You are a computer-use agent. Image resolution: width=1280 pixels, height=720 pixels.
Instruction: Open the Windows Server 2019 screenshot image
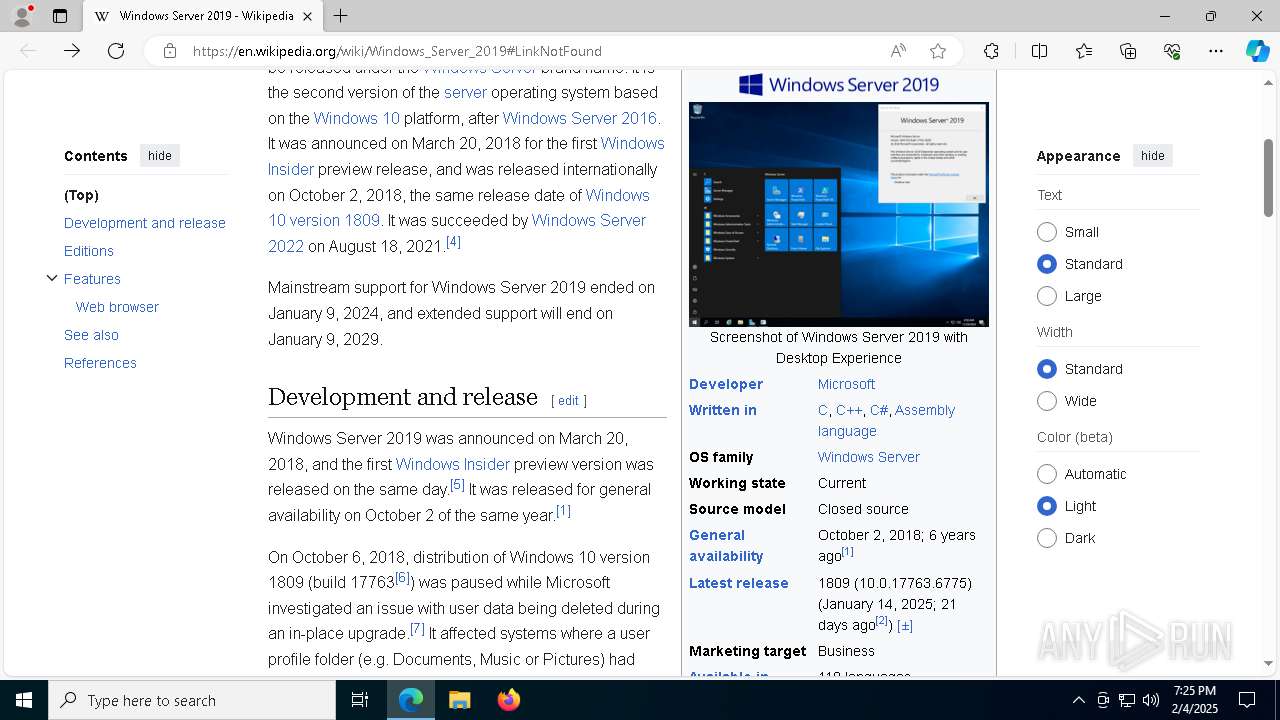pos(839,214)
